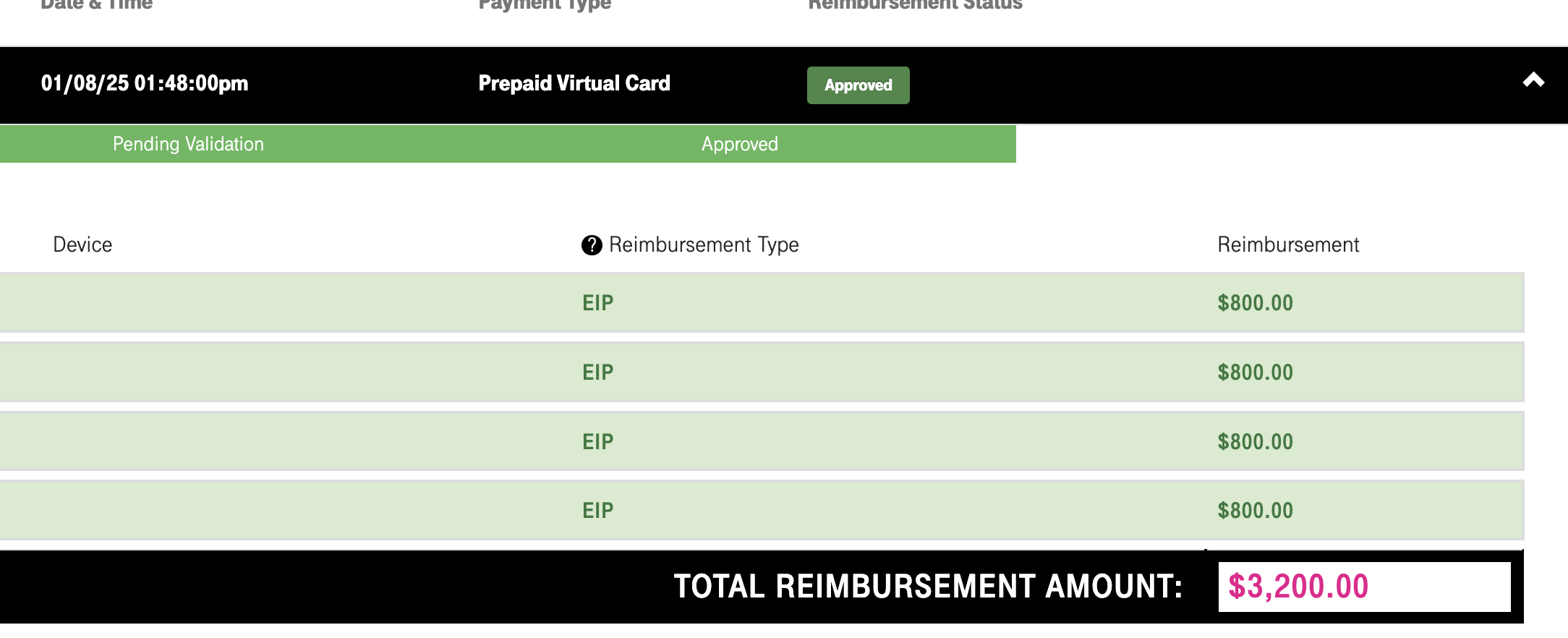Viewport: 1568px width, 638px height.
Task: Collapse the reimbursement details with the up chevron
Action: click(x=1533, y=81)
